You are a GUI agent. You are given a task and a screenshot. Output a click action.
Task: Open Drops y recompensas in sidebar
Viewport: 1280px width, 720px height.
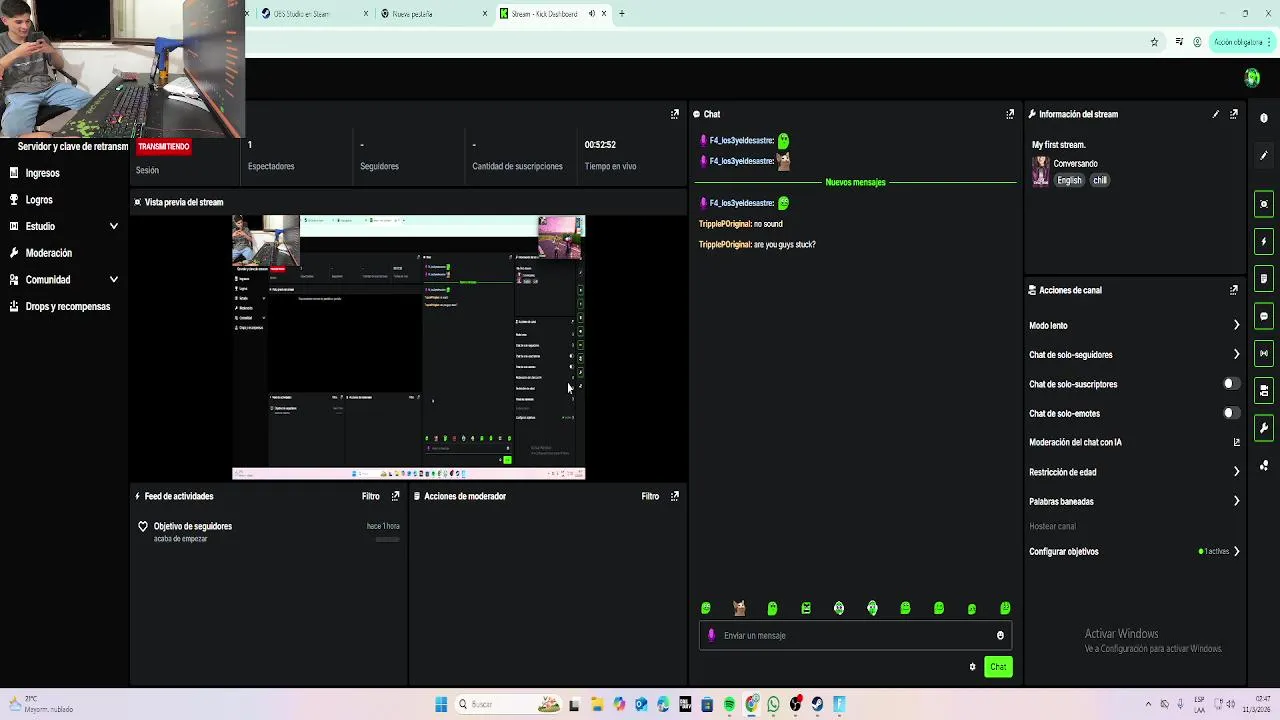68,307
